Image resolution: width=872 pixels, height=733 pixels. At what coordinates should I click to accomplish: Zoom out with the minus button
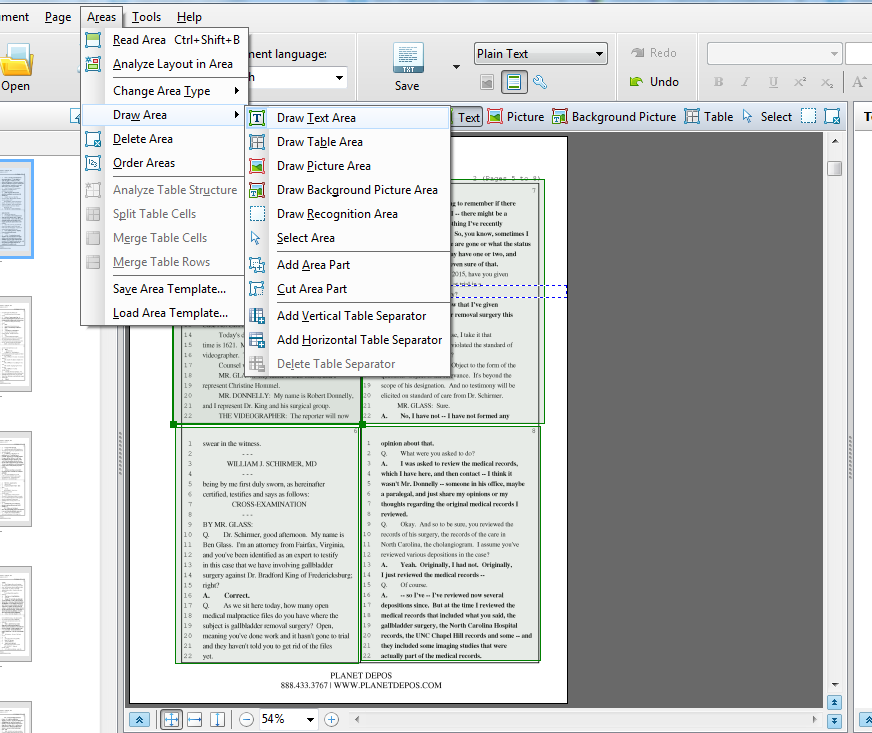246,720
